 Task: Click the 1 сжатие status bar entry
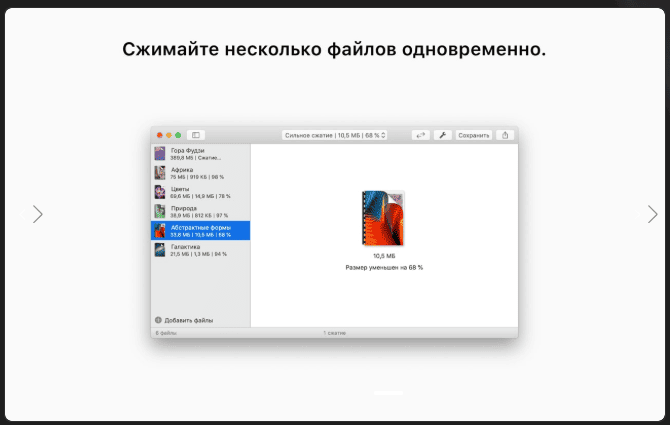click(x=335, y=333)
